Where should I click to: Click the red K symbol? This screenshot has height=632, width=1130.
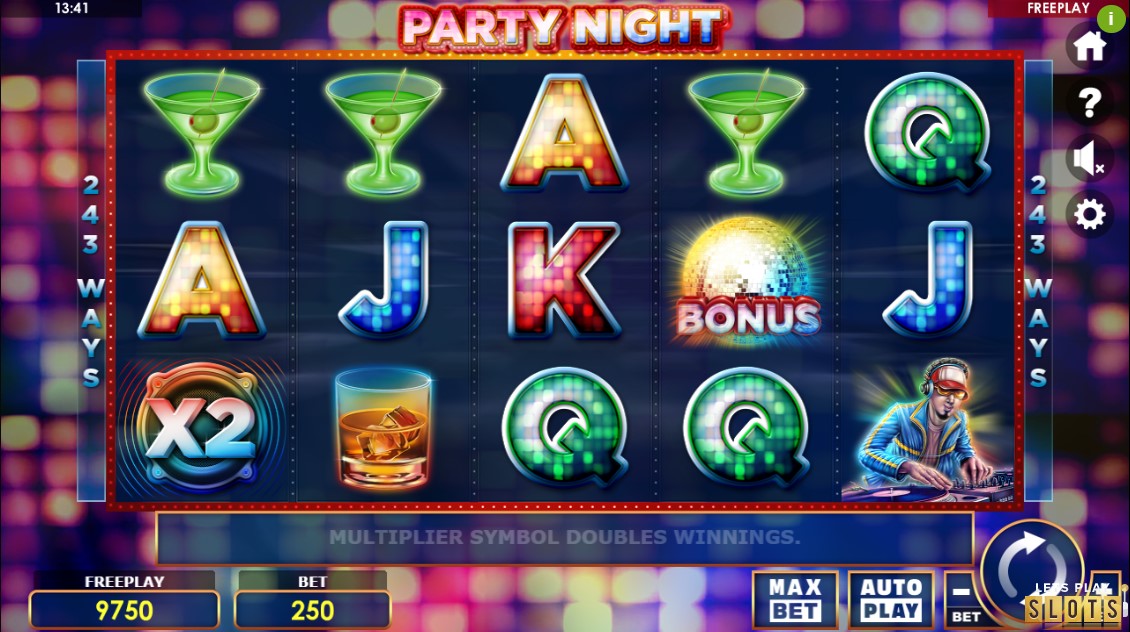tap(564, 280)
